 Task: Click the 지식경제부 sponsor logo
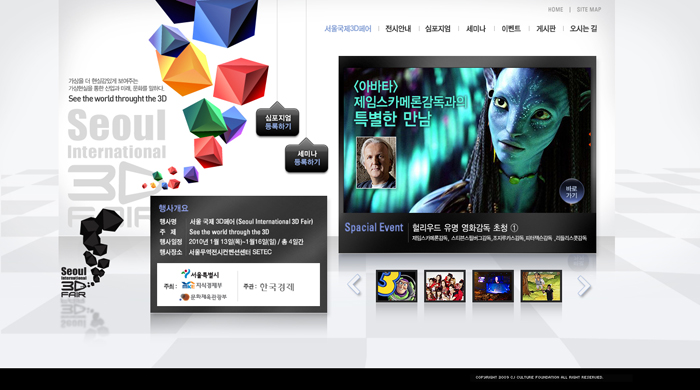pyautogui.click(x=202, y=286)
